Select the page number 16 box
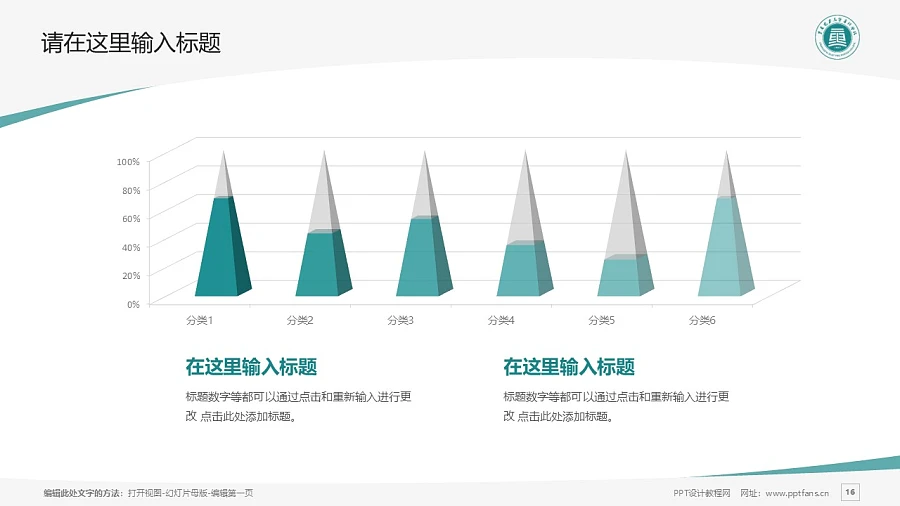Screen dimensions: 900x506 [x=850, y=492]
